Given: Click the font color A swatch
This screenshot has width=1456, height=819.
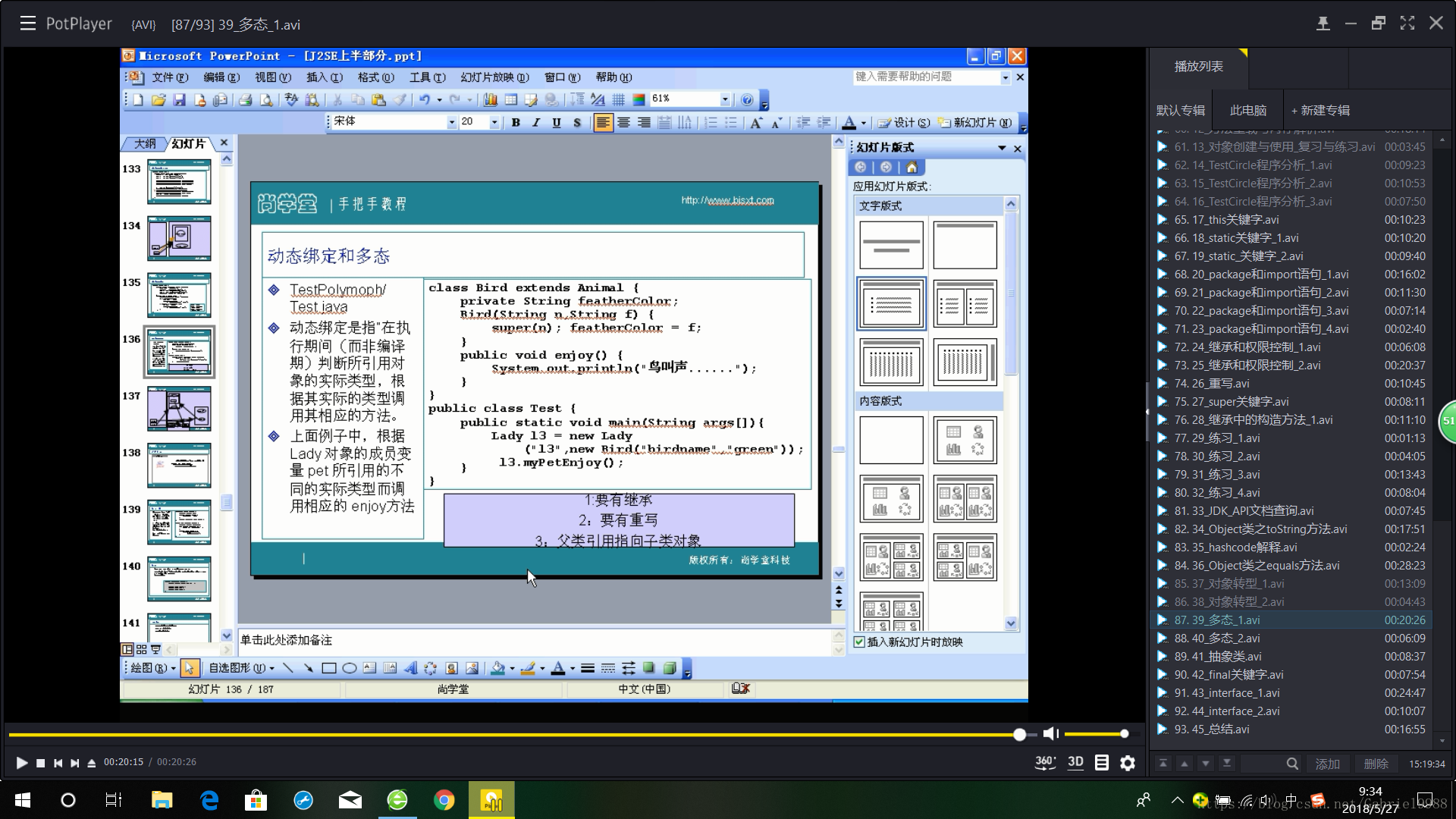Looking at the screenshot, I should [x=849, y=122].
